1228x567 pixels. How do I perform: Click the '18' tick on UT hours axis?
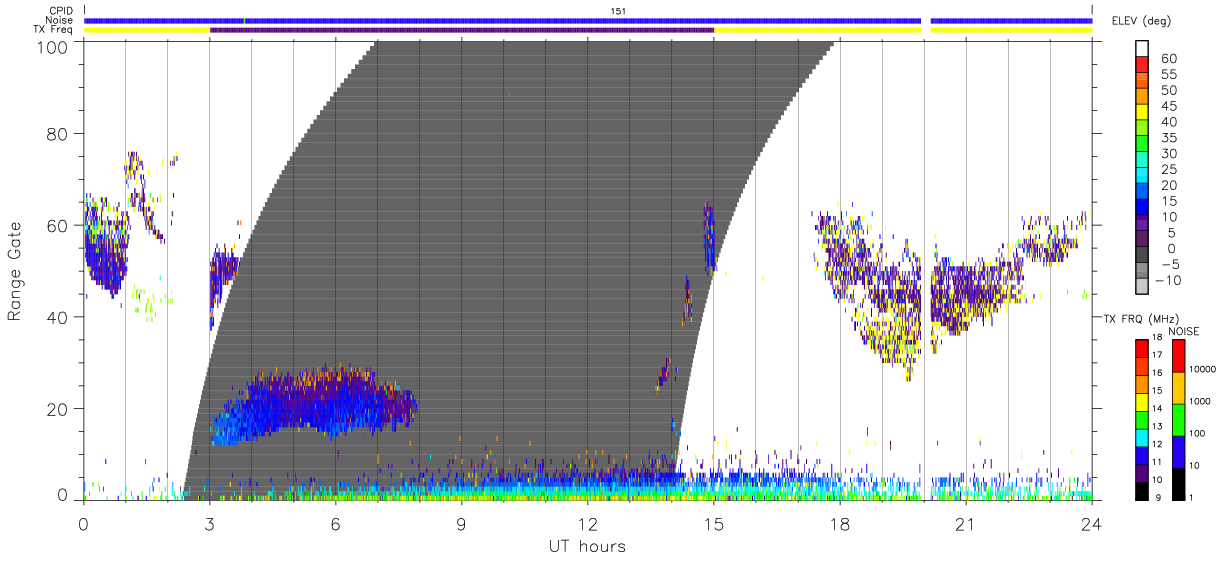[839, 523]
